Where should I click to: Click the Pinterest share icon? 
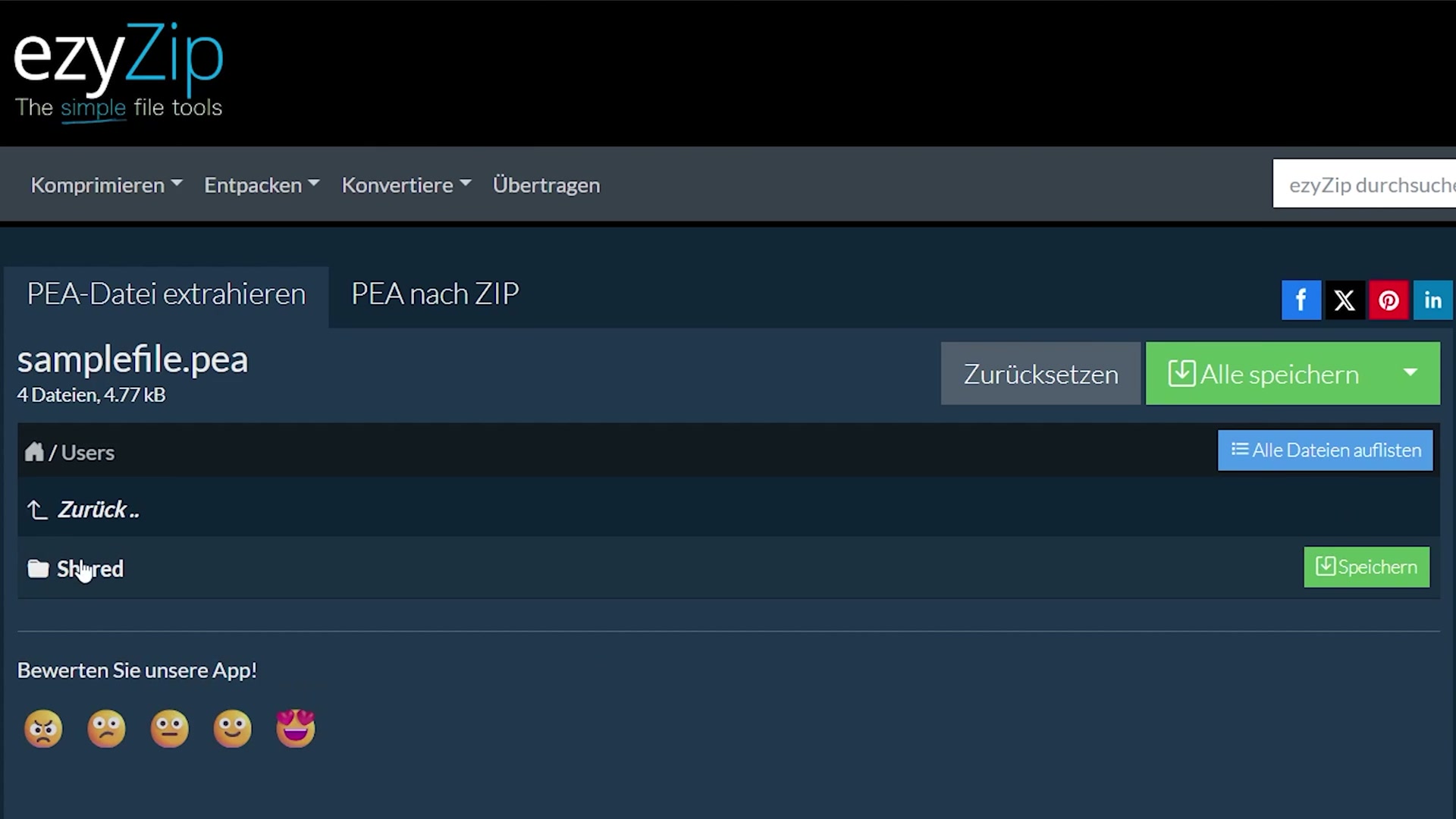click(1389, 300)
